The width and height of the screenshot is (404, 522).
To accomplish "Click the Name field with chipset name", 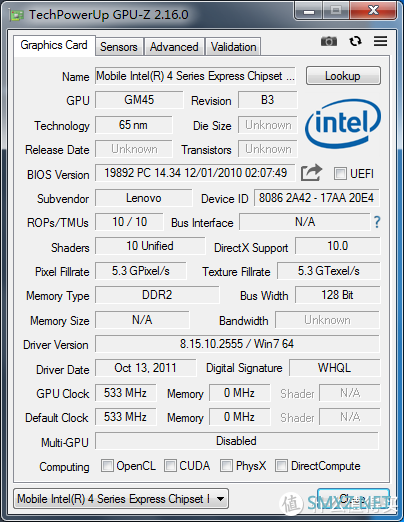I will tap(195, 76).
